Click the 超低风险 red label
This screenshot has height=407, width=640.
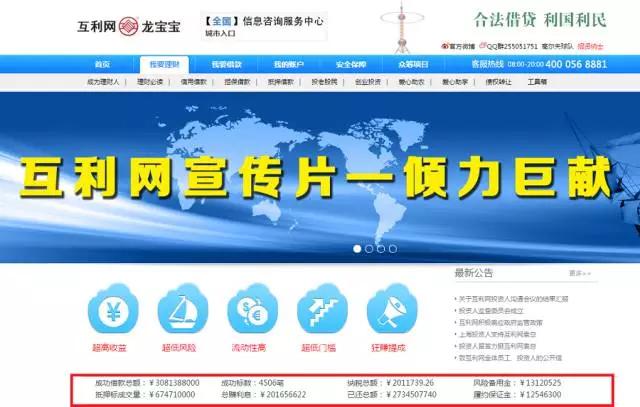click(179, 348)
